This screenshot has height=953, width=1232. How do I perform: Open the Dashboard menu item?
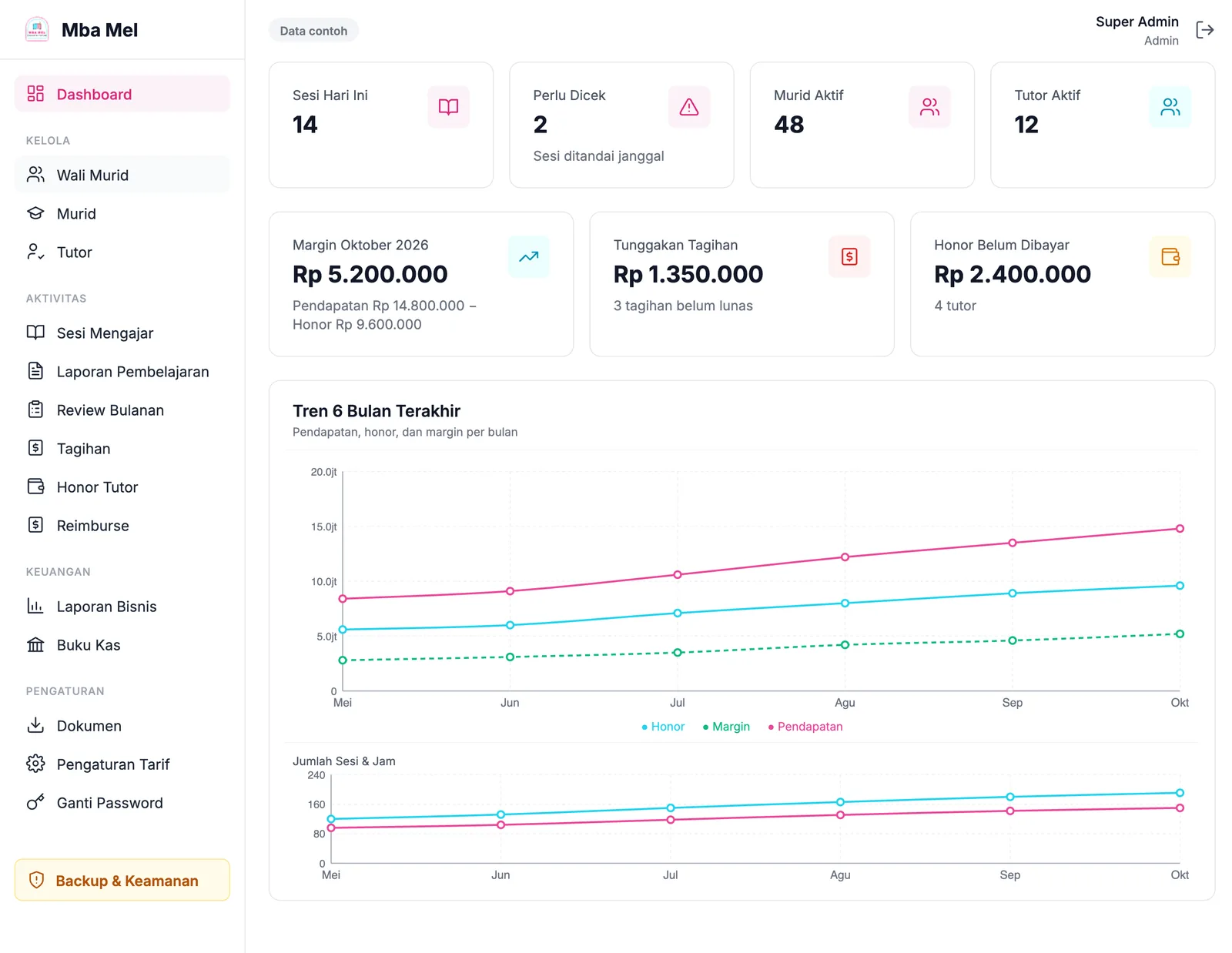click(x=122, y=94)
